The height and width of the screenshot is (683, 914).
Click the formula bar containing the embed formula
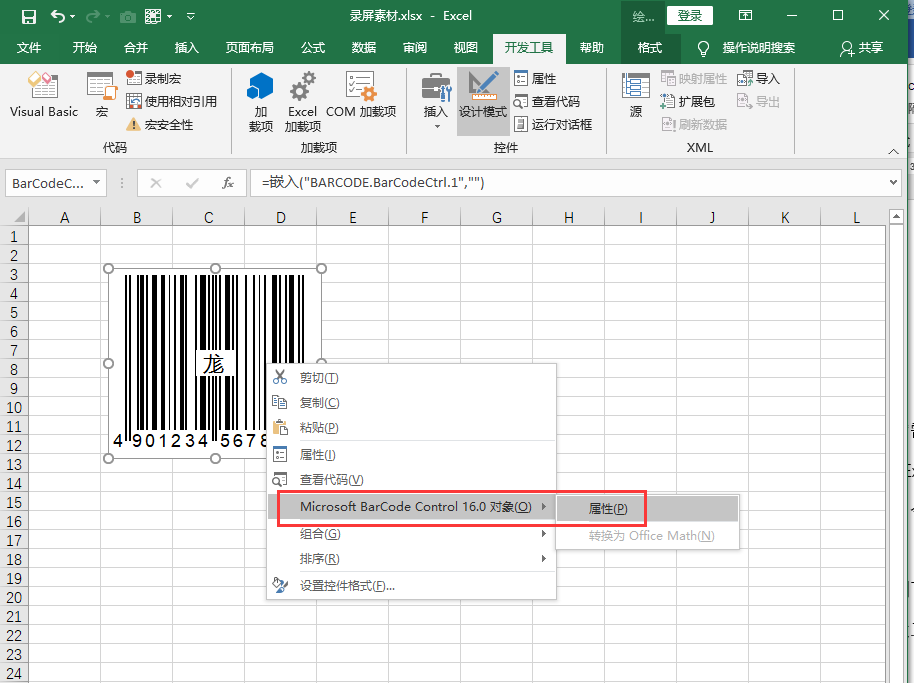[567, 183]
